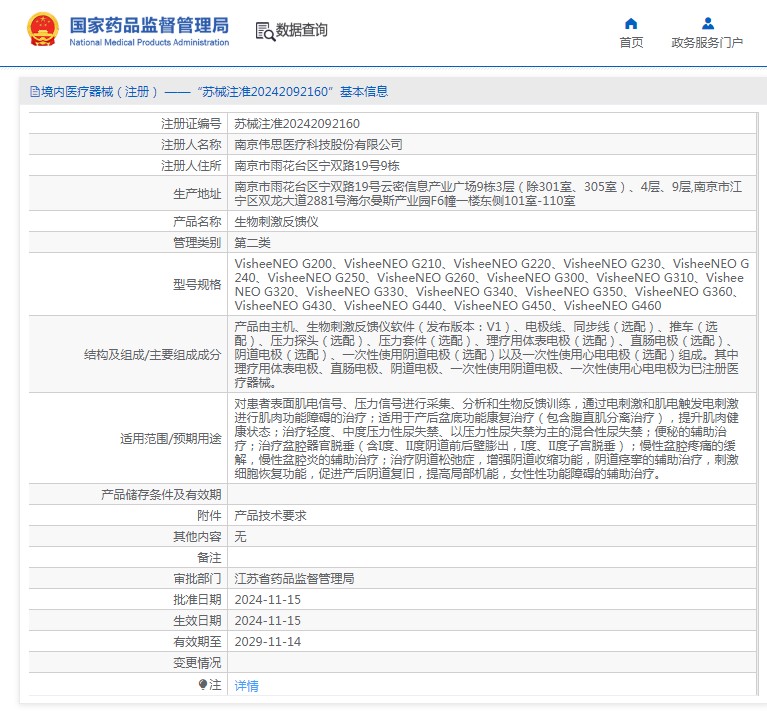Click the 政务服务门户 person icon
This screenshot has height=711, width=767.
point(707,23)
